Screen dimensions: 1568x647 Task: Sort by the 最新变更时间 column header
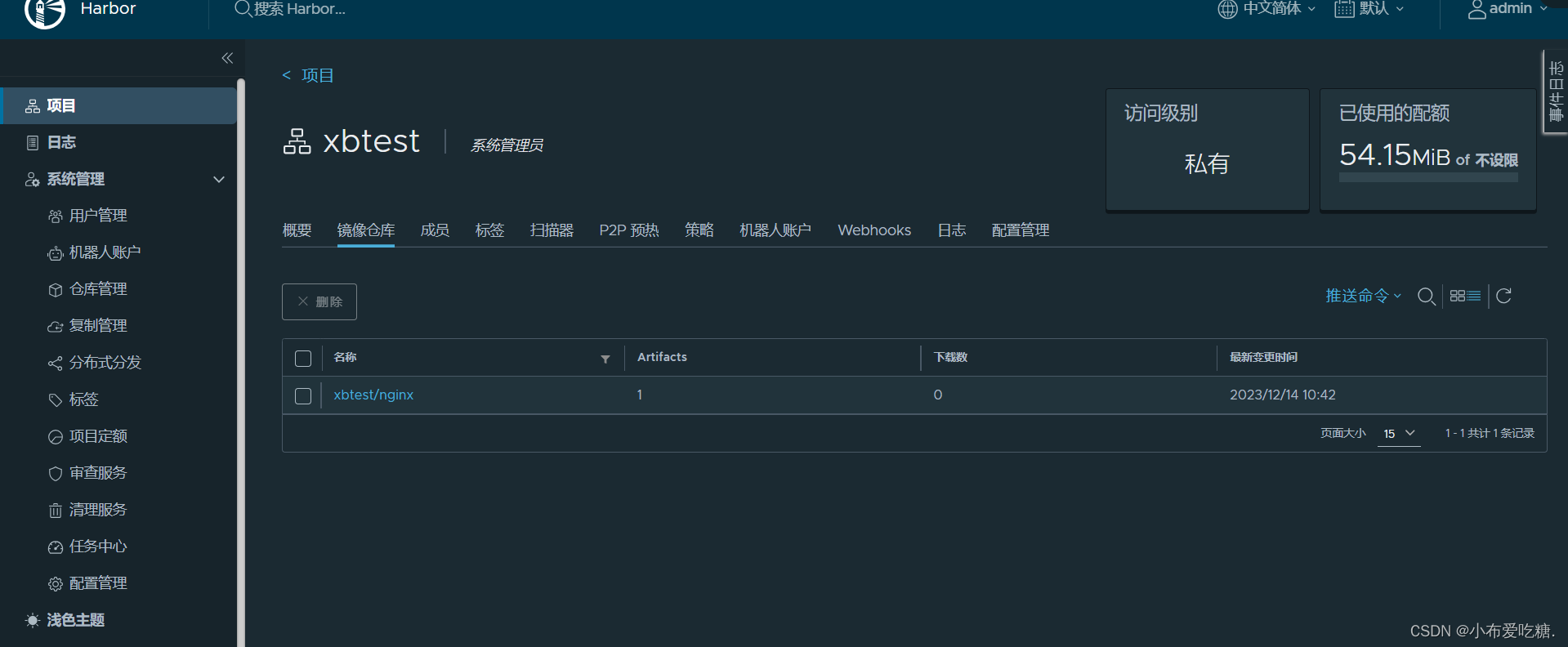coord(1263,357)
